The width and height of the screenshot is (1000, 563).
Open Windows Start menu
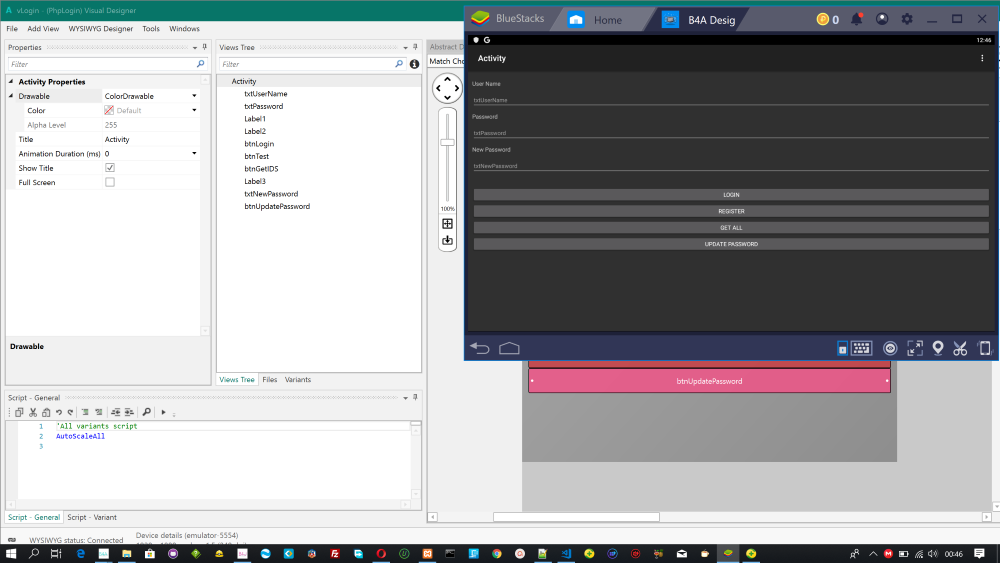point(11,553)
